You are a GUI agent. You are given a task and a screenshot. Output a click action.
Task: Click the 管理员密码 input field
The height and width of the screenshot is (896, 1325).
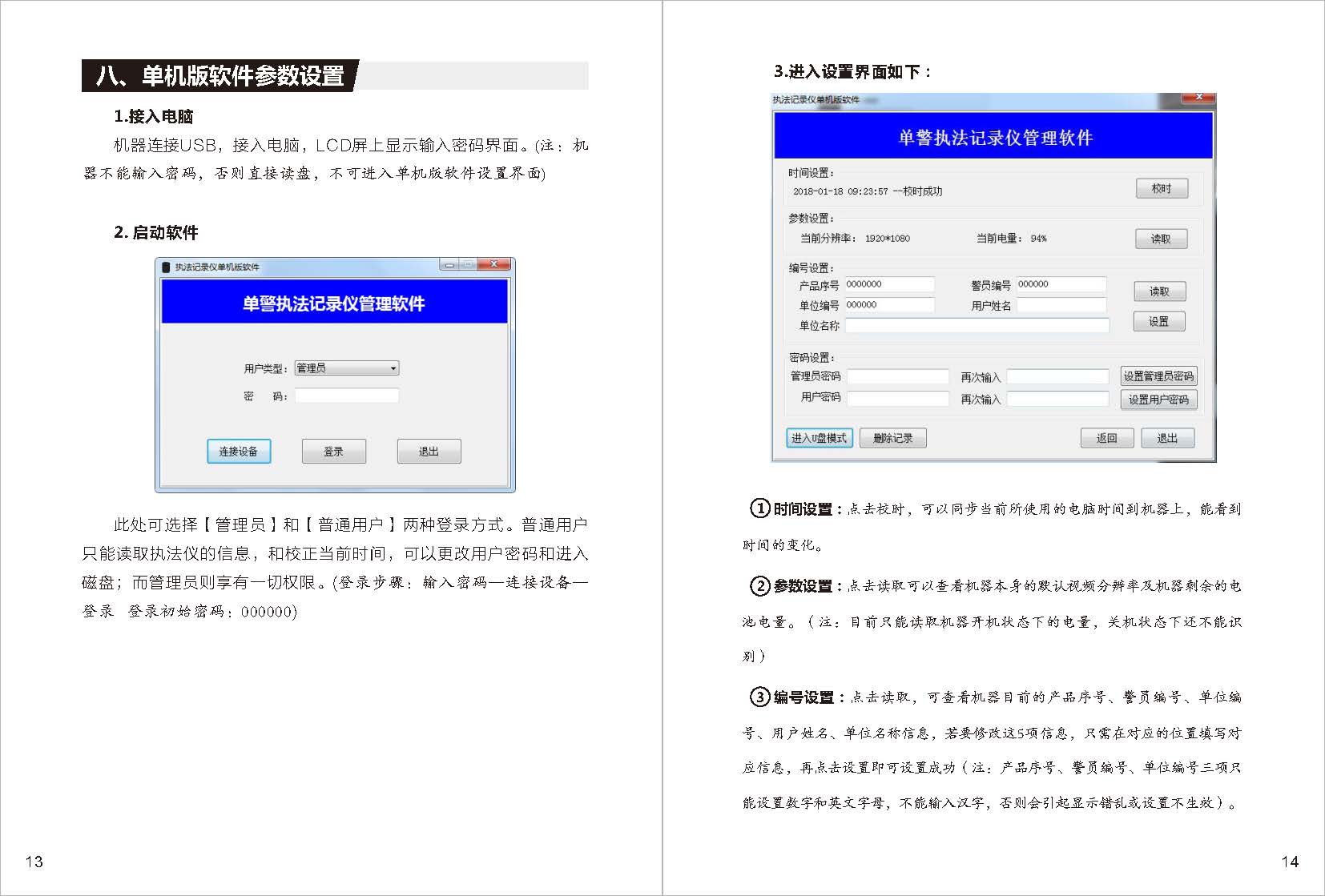[x=898, y=376]
